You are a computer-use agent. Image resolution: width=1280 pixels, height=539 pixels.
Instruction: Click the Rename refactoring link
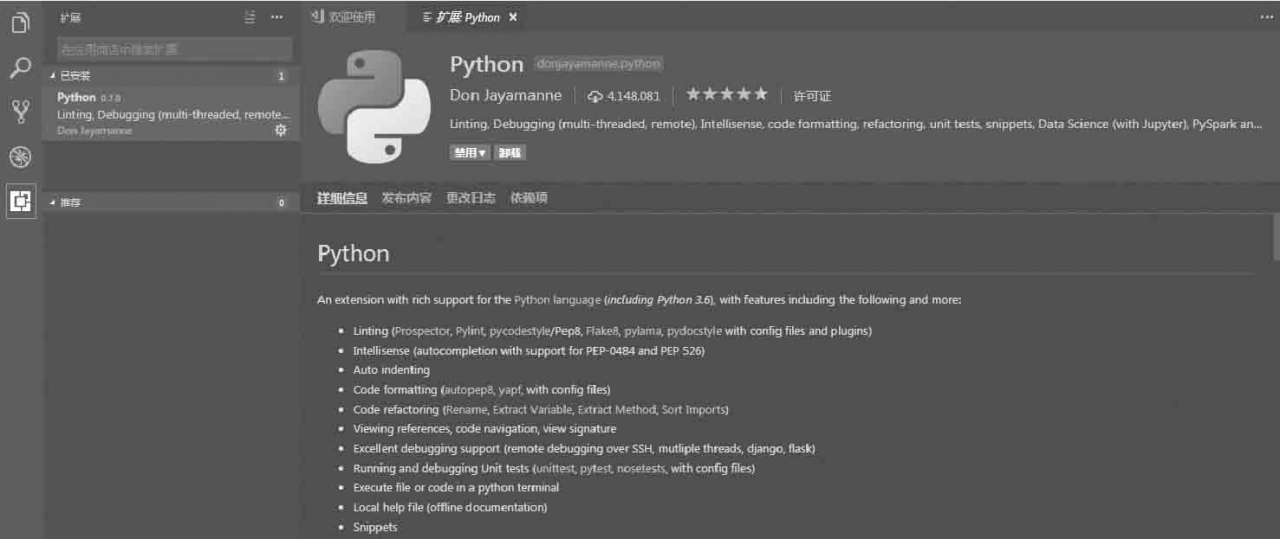point(465,410)
